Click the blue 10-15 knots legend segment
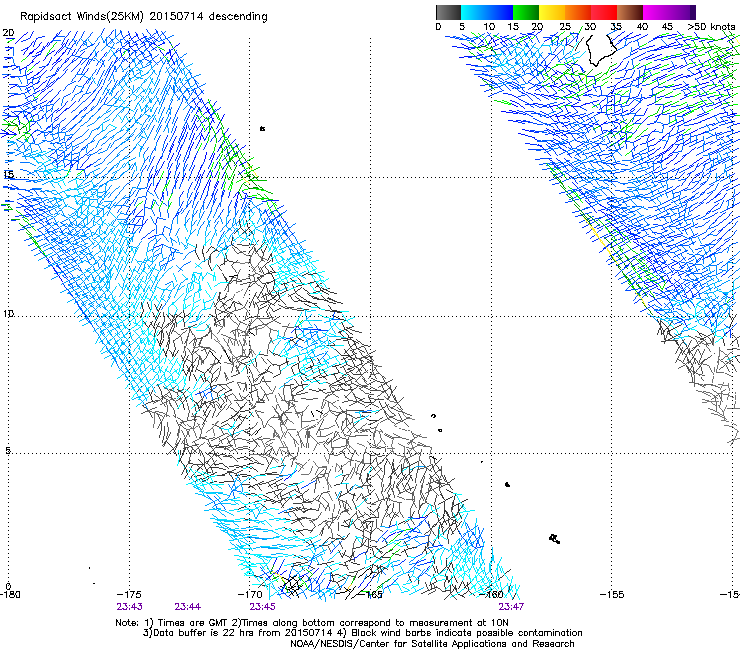 [x=500, y=12]
